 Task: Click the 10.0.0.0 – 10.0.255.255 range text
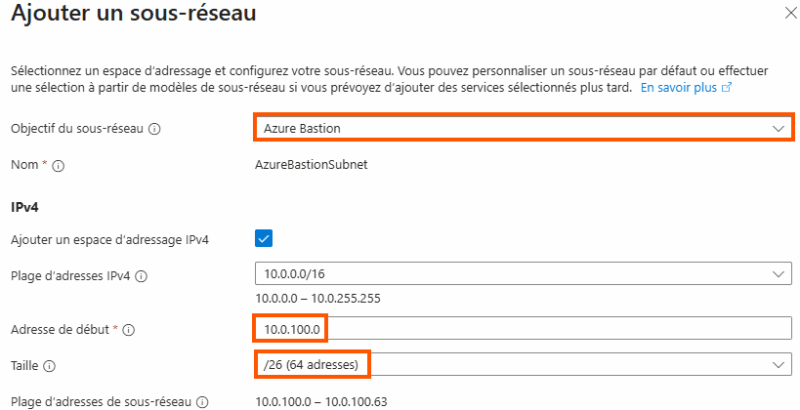tap(320, 299)
